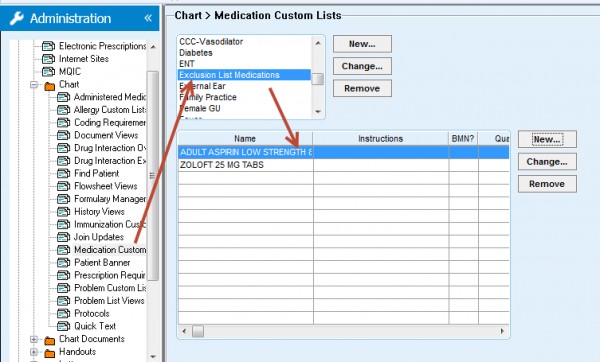Click the Join Updates item icon
This screenshot has height=362, width=600.
pyautogui.click(x=63, y=237)
